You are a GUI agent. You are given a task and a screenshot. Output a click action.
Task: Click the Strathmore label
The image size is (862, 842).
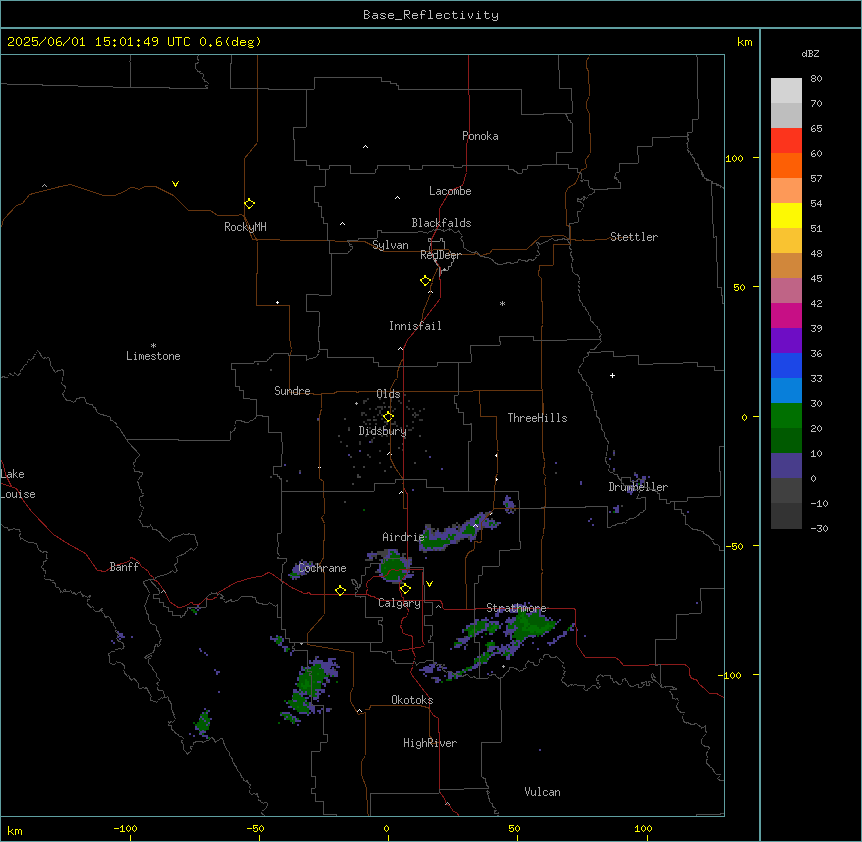click(x=516, y=608)
